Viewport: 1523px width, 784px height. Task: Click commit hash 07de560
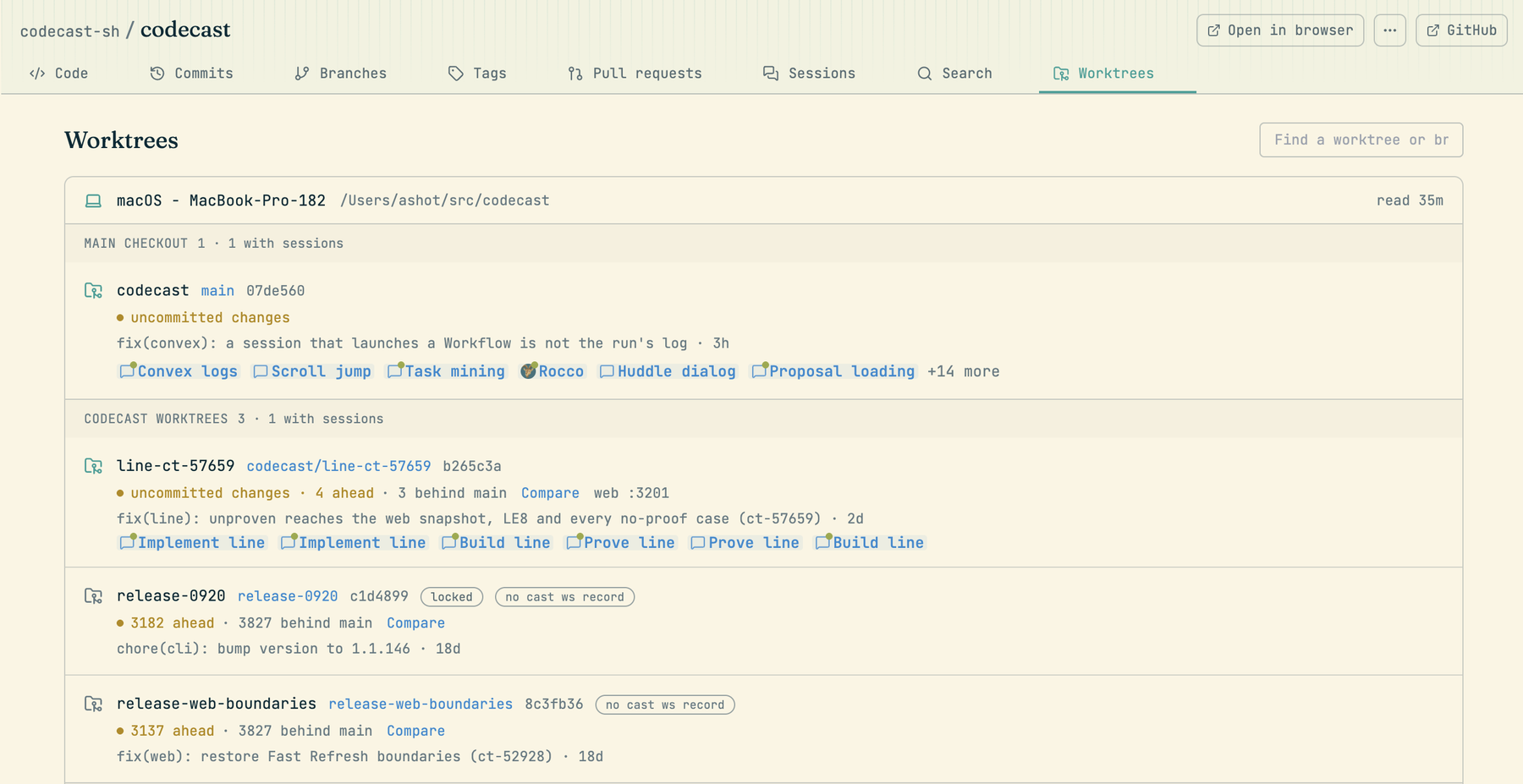pos(275,291)
